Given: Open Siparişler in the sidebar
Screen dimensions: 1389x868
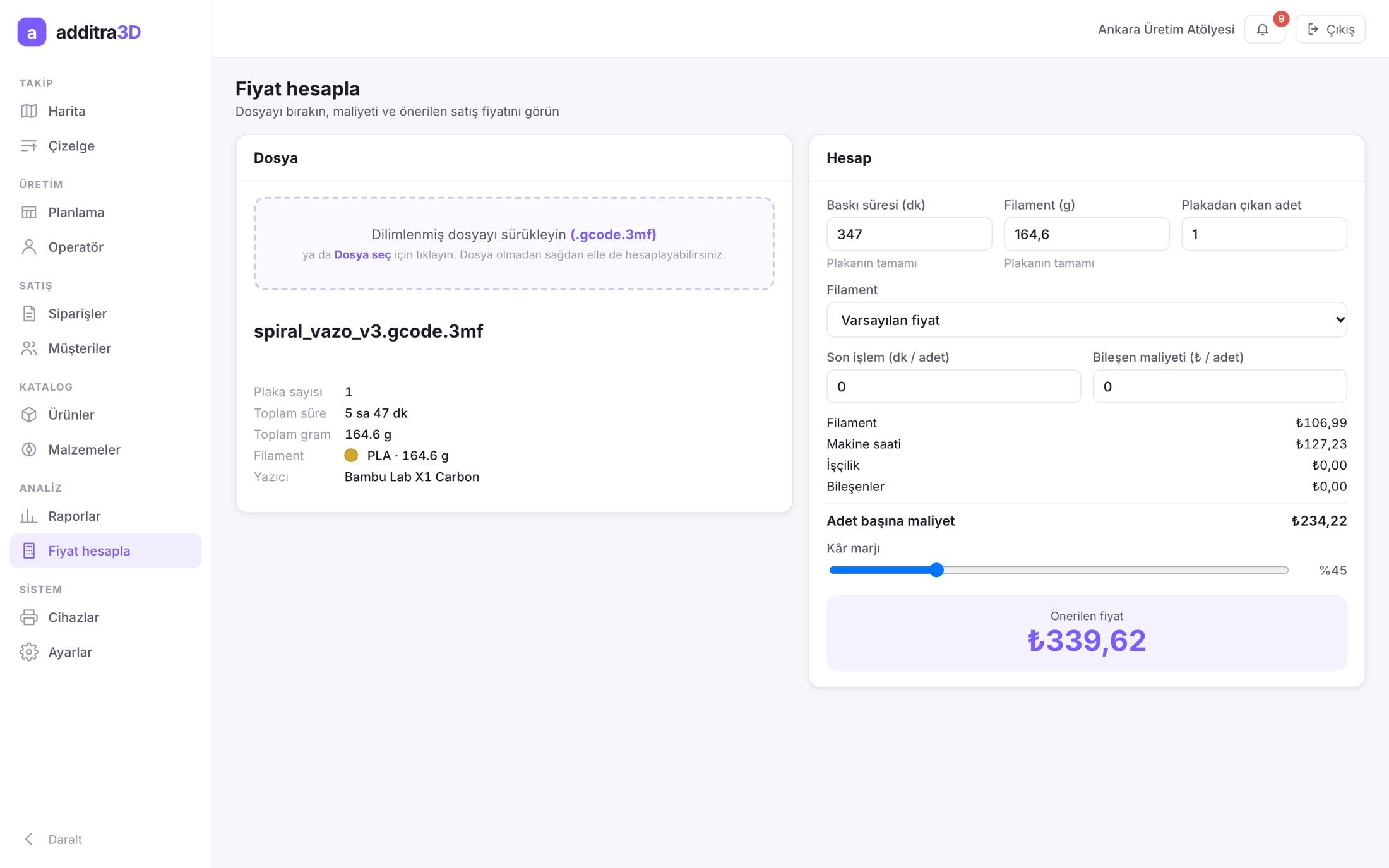Looking at the screenshot, I should tap(105, 314).
